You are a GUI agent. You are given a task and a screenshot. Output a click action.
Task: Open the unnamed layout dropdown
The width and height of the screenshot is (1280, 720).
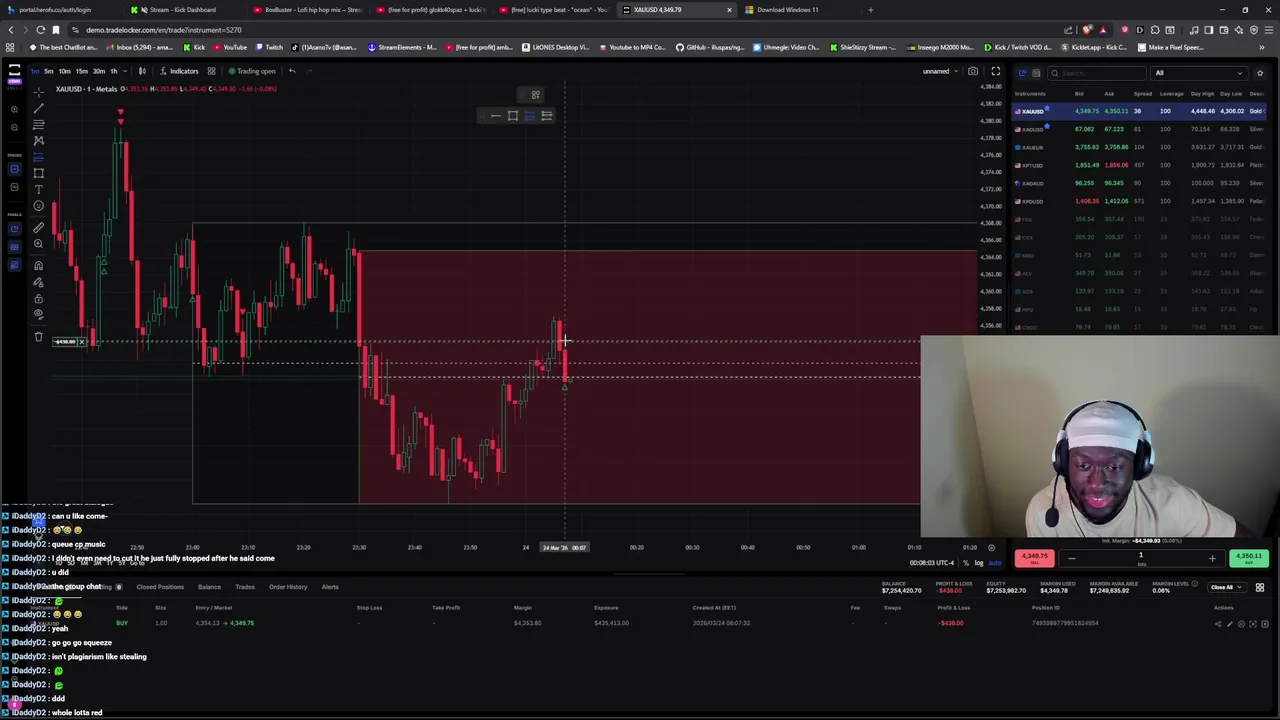(940, 71)
